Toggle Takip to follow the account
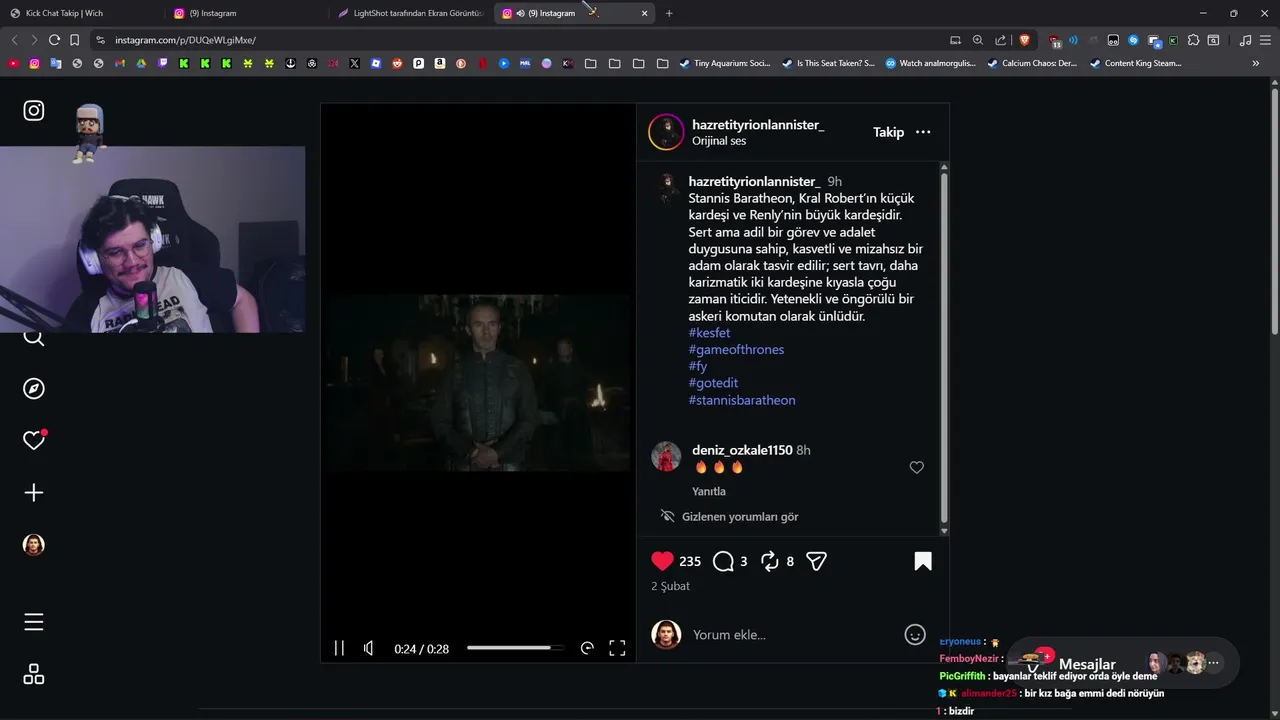Screen dimensions: 1280x720 pos(888,132)
